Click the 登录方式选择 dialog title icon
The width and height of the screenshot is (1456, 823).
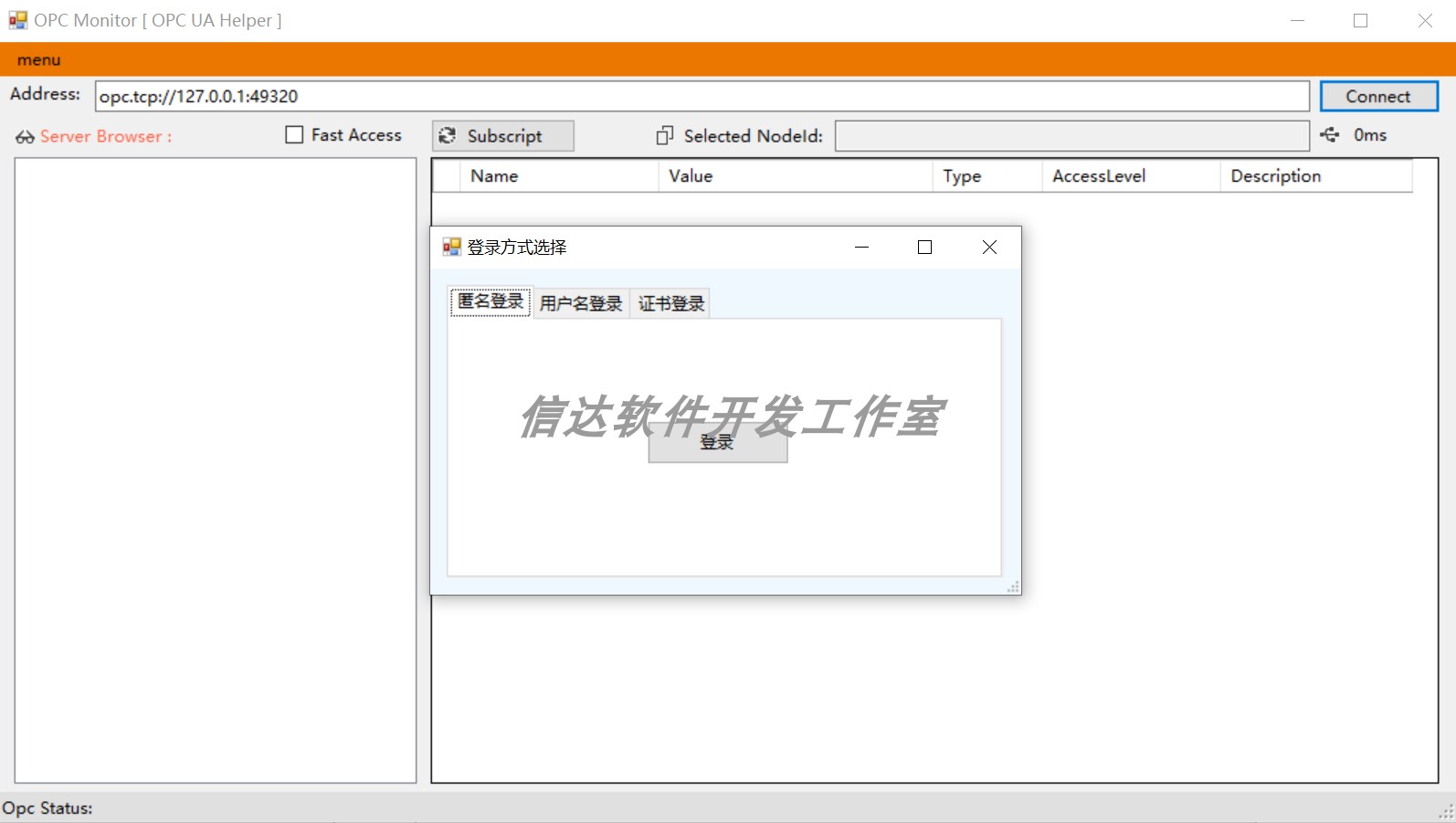click(451, 248)
